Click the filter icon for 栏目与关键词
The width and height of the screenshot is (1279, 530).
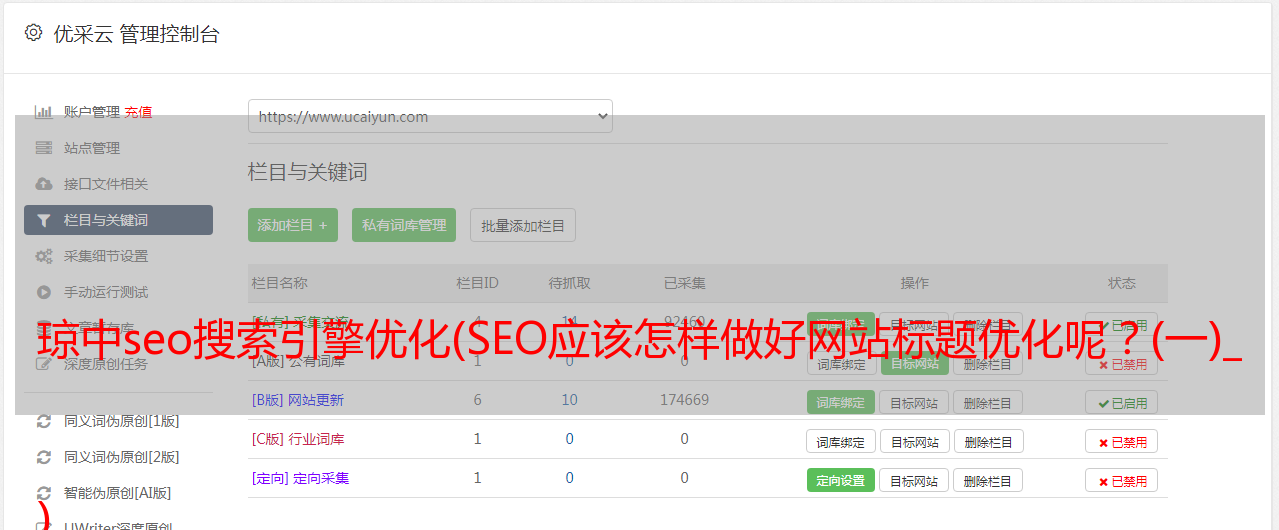pos(44,220)
